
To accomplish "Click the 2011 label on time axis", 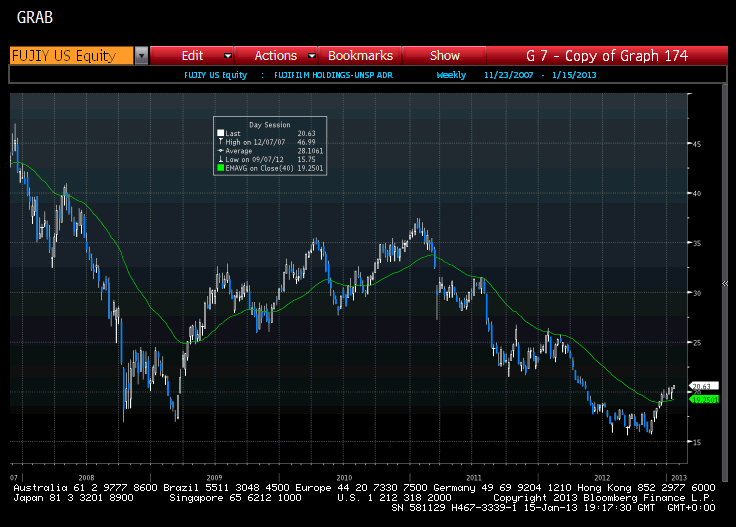I will point(474,478).
